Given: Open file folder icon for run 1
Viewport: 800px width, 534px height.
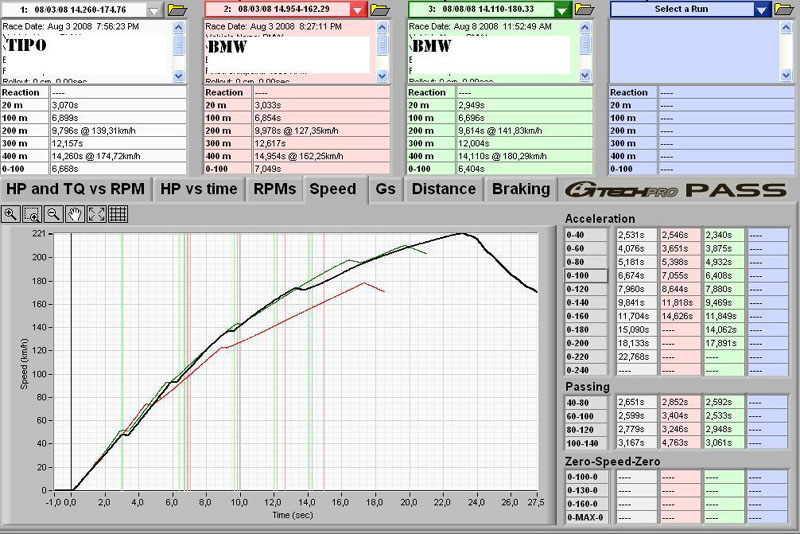Looking at the screenshot, I should point(178,9).
